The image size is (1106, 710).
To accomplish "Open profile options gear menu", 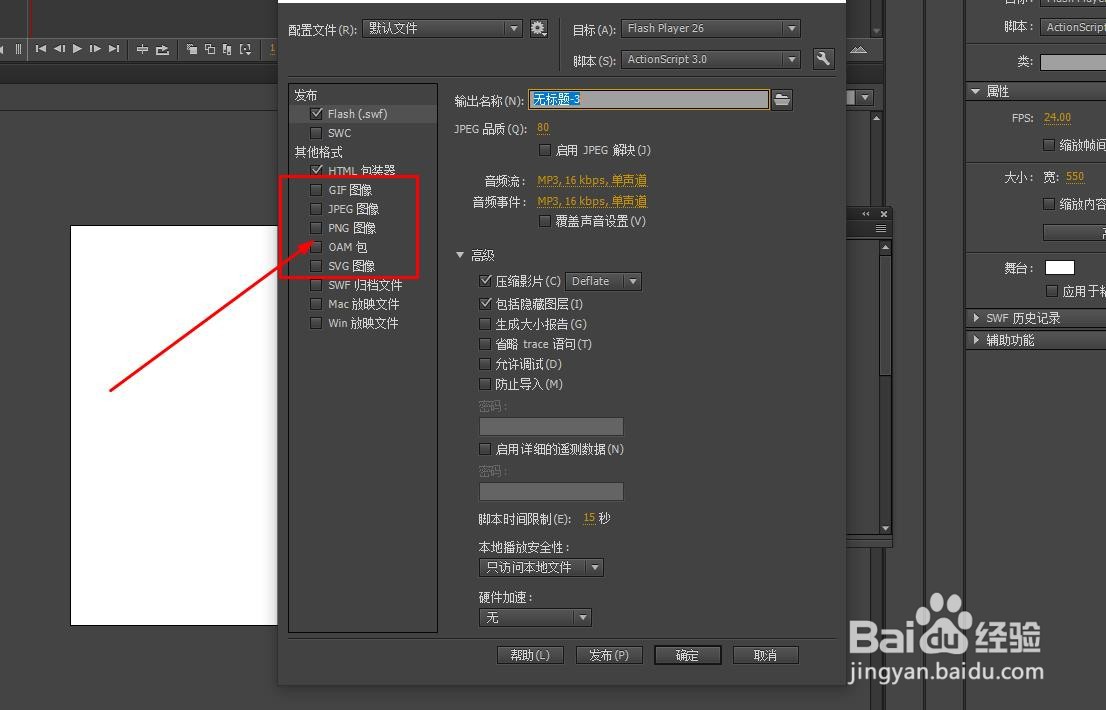I will point(539,28).
